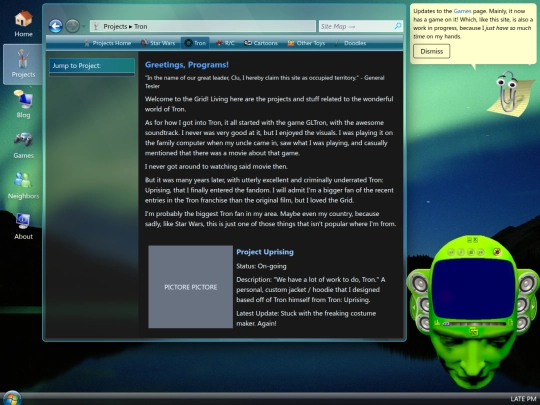
Task: Open the Project Uprising link
Action: pos(265,252)
